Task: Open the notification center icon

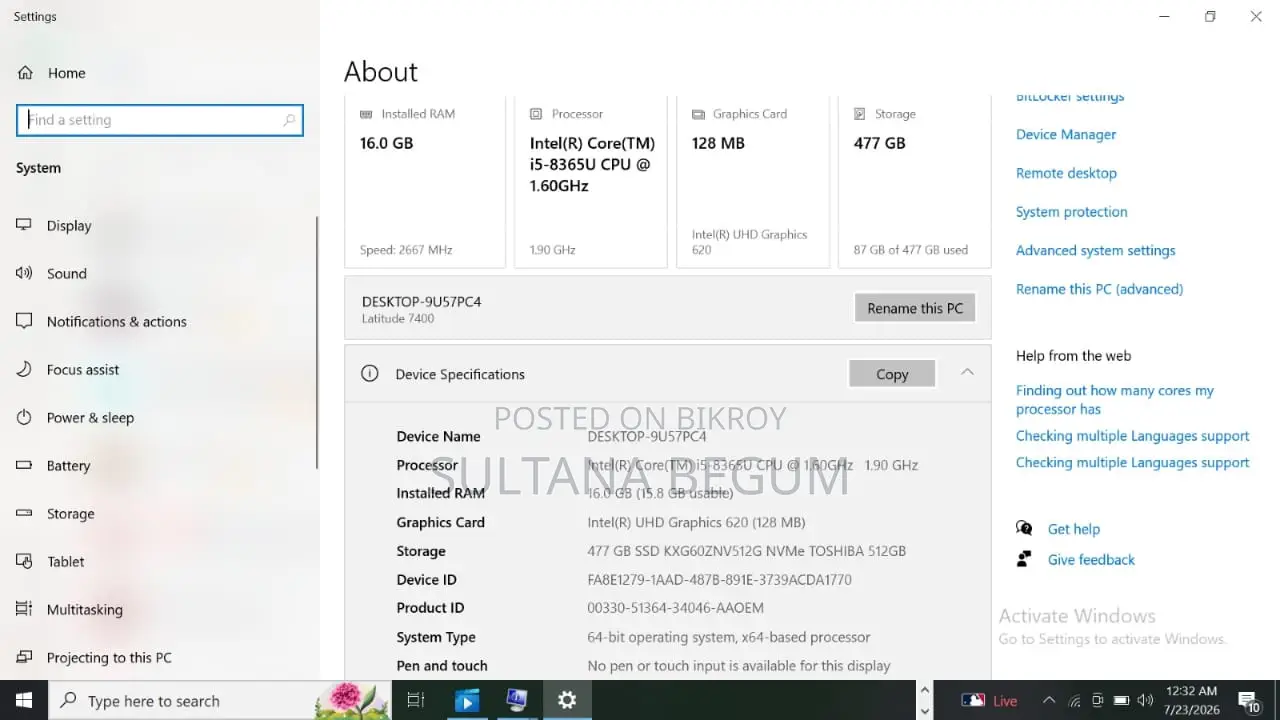Action: (1248, 701)
